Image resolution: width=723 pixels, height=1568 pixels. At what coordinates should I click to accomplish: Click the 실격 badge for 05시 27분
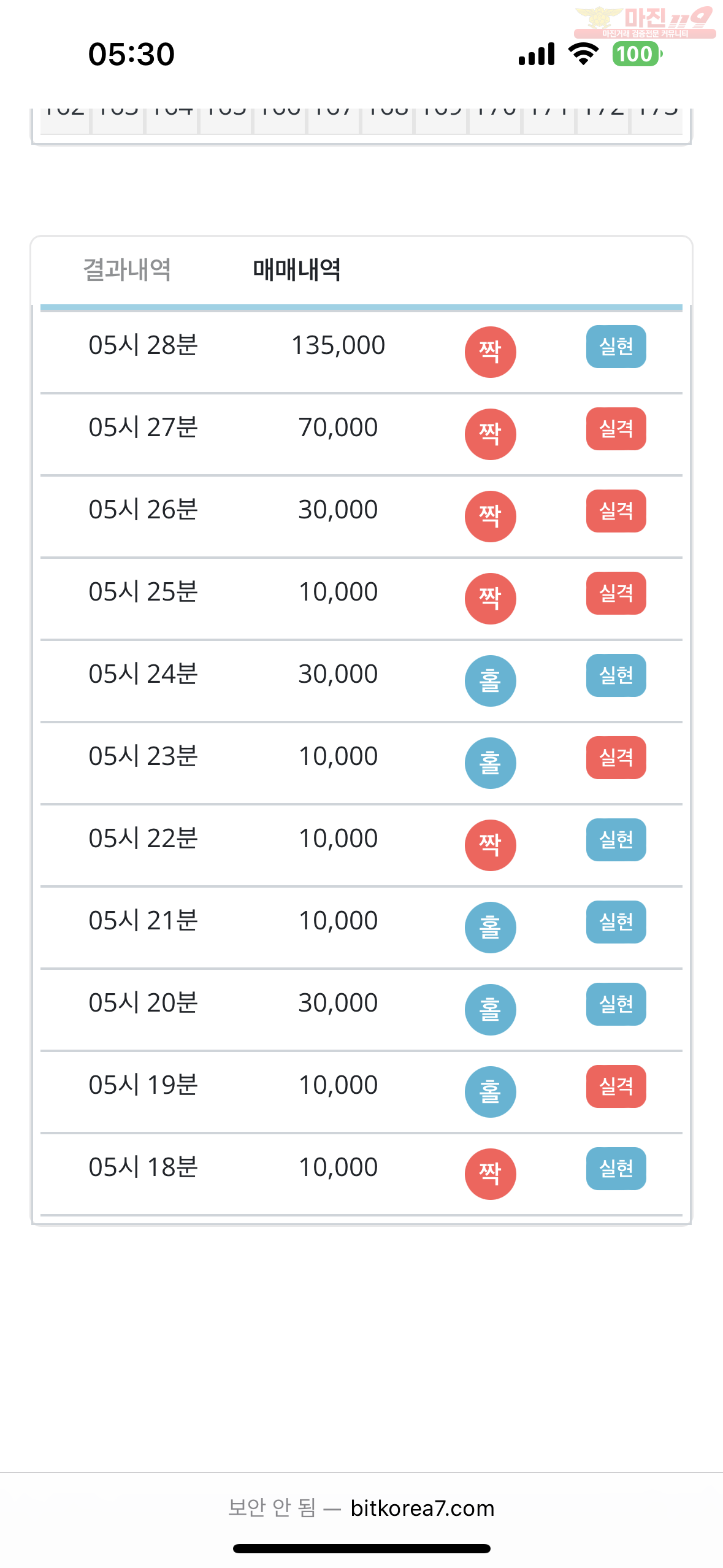point(616,429)
